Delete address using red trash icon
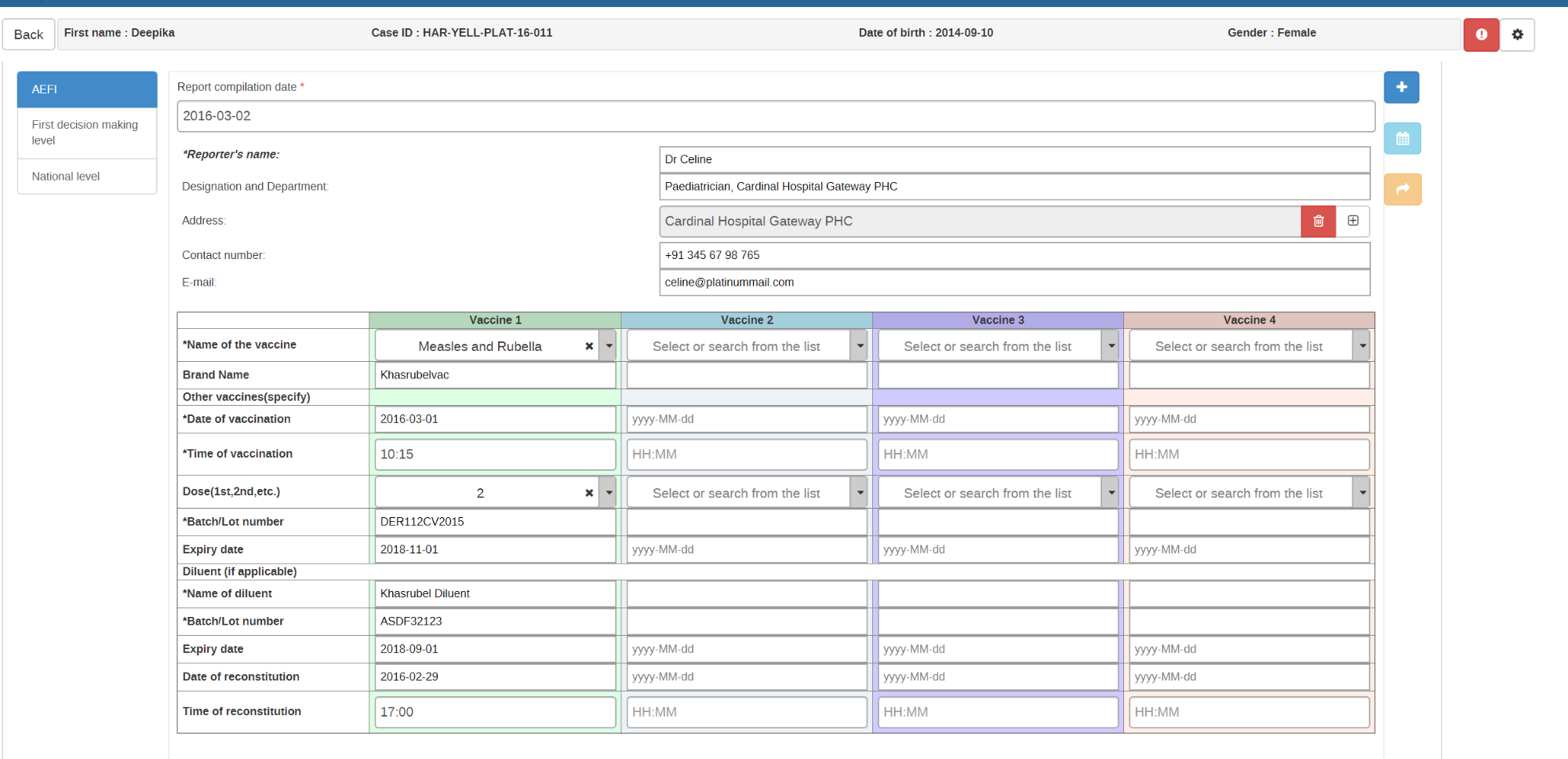The width and height of the screenshot is (1568, 759). pyautogui.click(x=1319, y=221)
